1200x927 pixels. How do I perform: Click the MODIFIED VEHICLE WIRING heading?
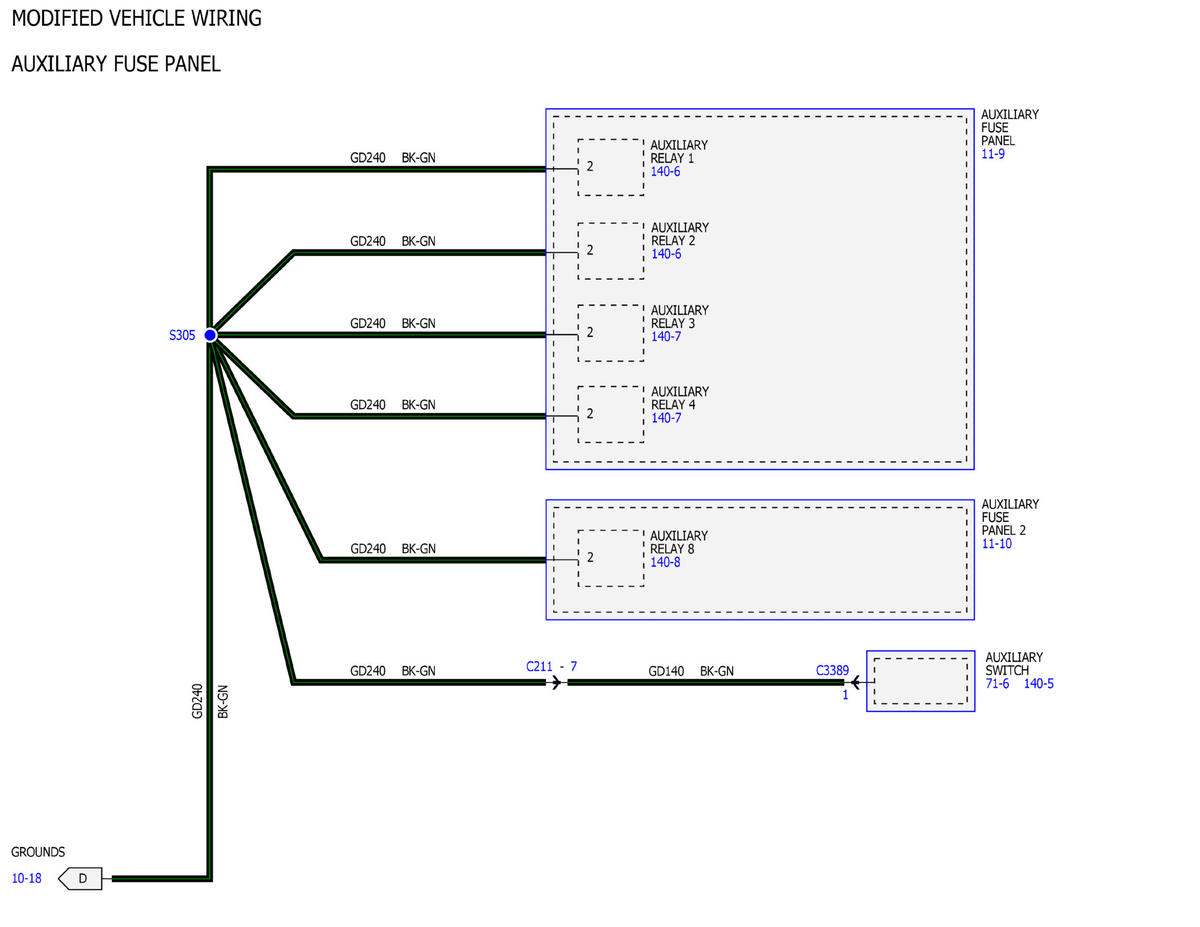click(136, 18)
